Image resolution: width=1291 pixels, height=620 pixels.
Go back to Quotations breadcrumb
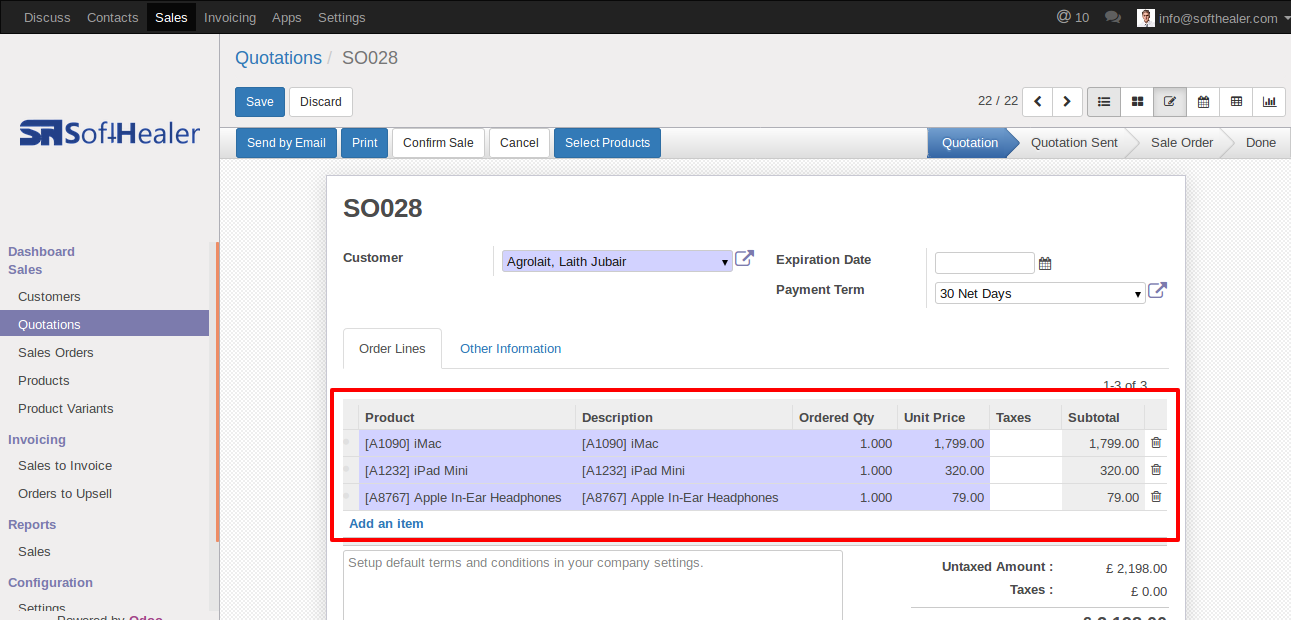[x=278, y=58]
